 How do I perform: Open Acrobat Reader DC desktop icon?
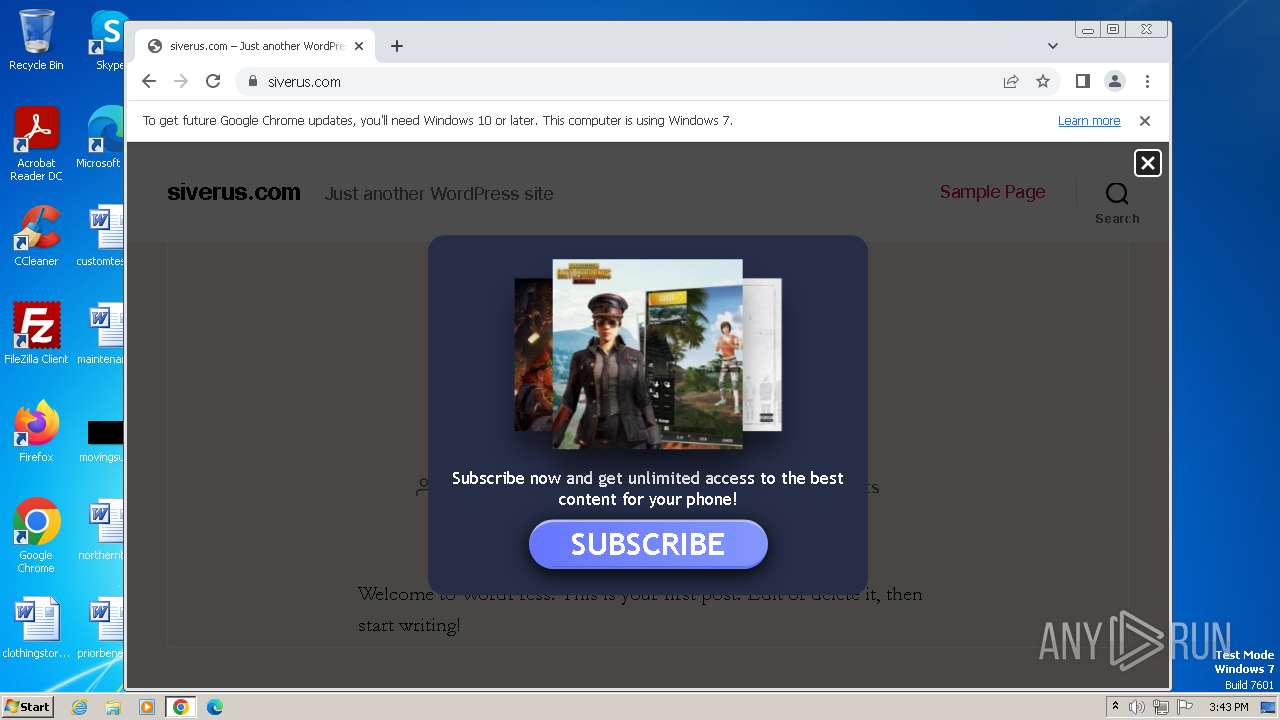[x=36, y=144]
